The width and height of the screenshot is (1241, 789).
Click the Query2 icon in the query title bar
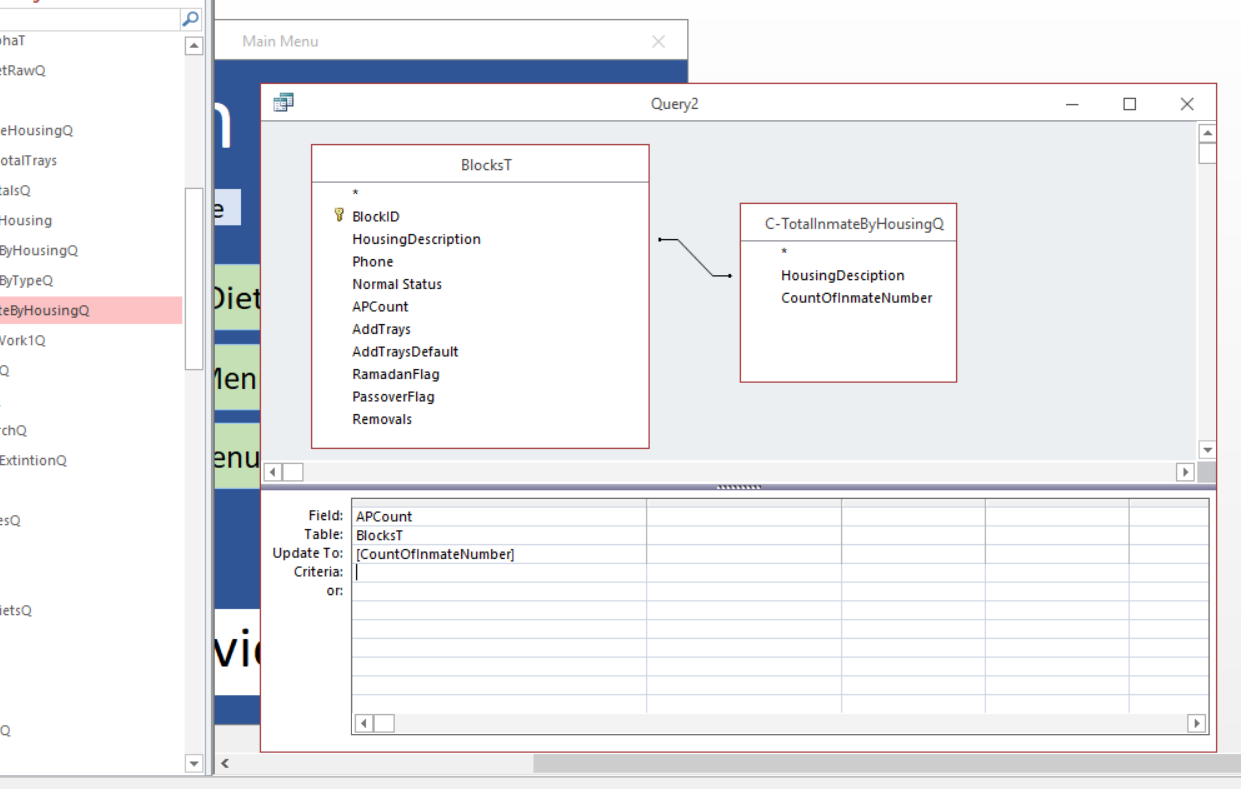[x=282, y=103]
